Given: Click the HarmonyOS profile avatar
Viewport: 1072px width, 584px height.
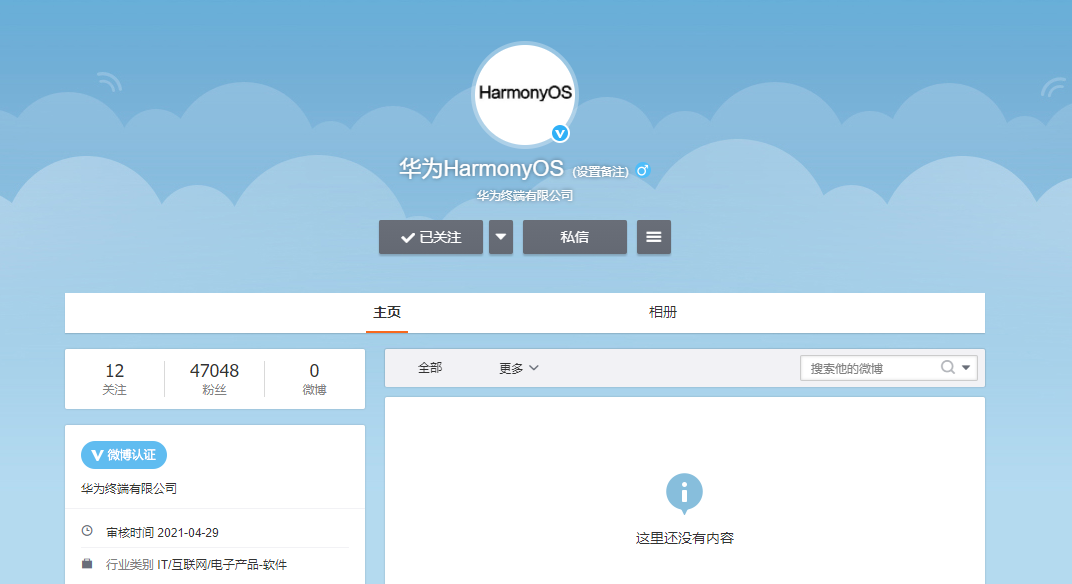Looking at the screenshot, I should (x=524, y=93).
